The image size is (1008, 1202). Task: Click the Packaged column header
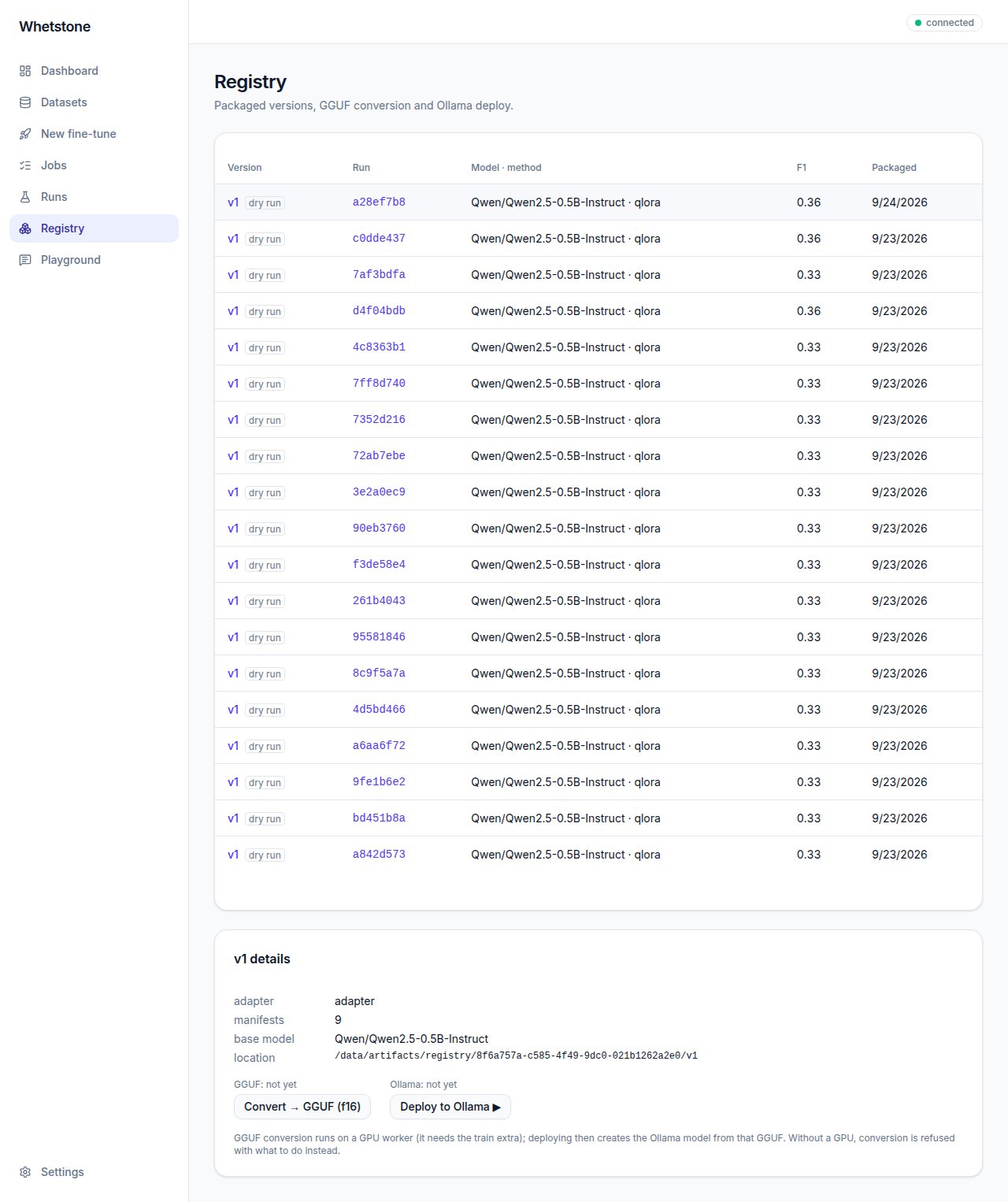(x=894, y=168)
